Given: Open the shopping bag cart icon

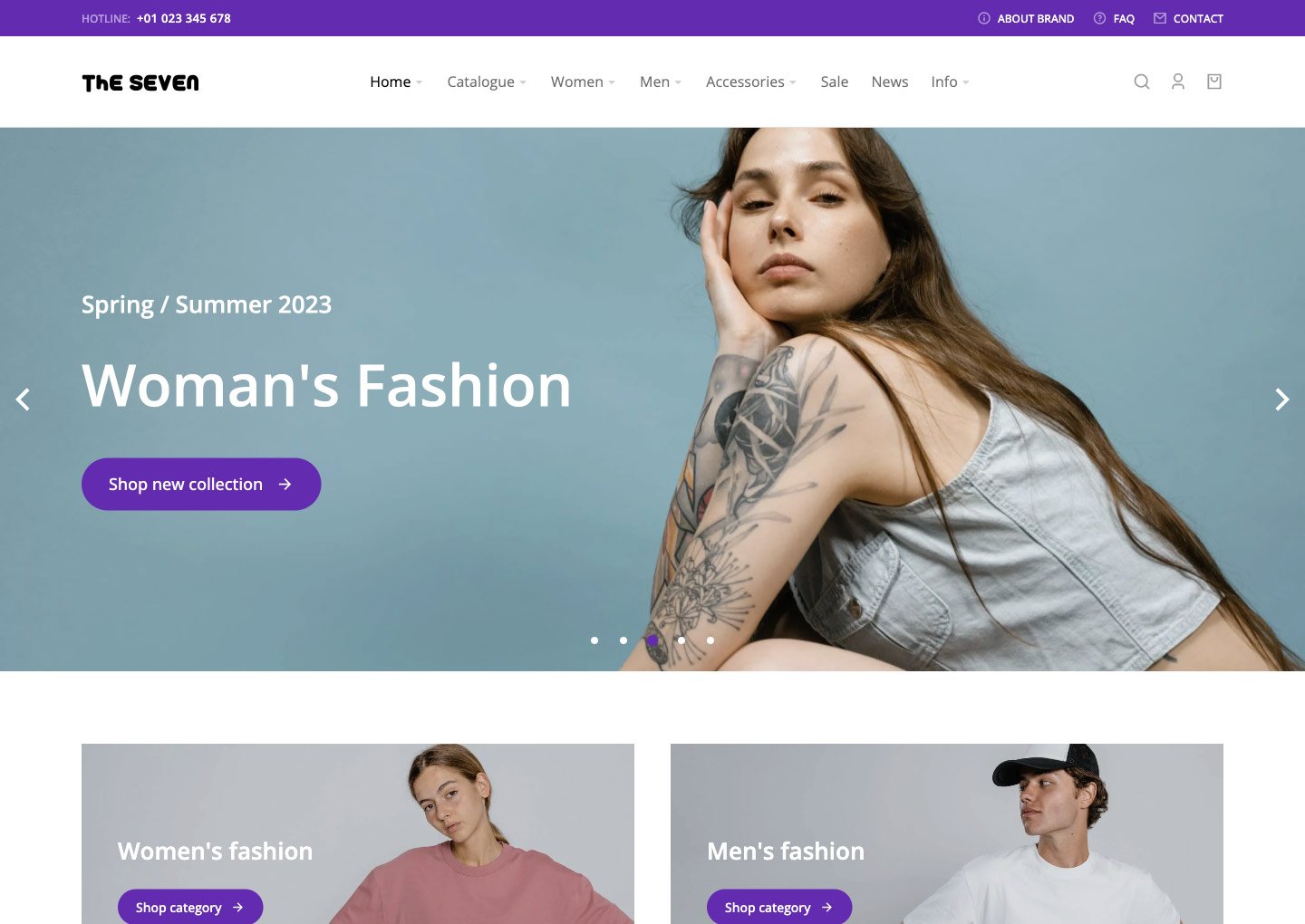Looking at the screenshot, I should tap(1214, 82).
